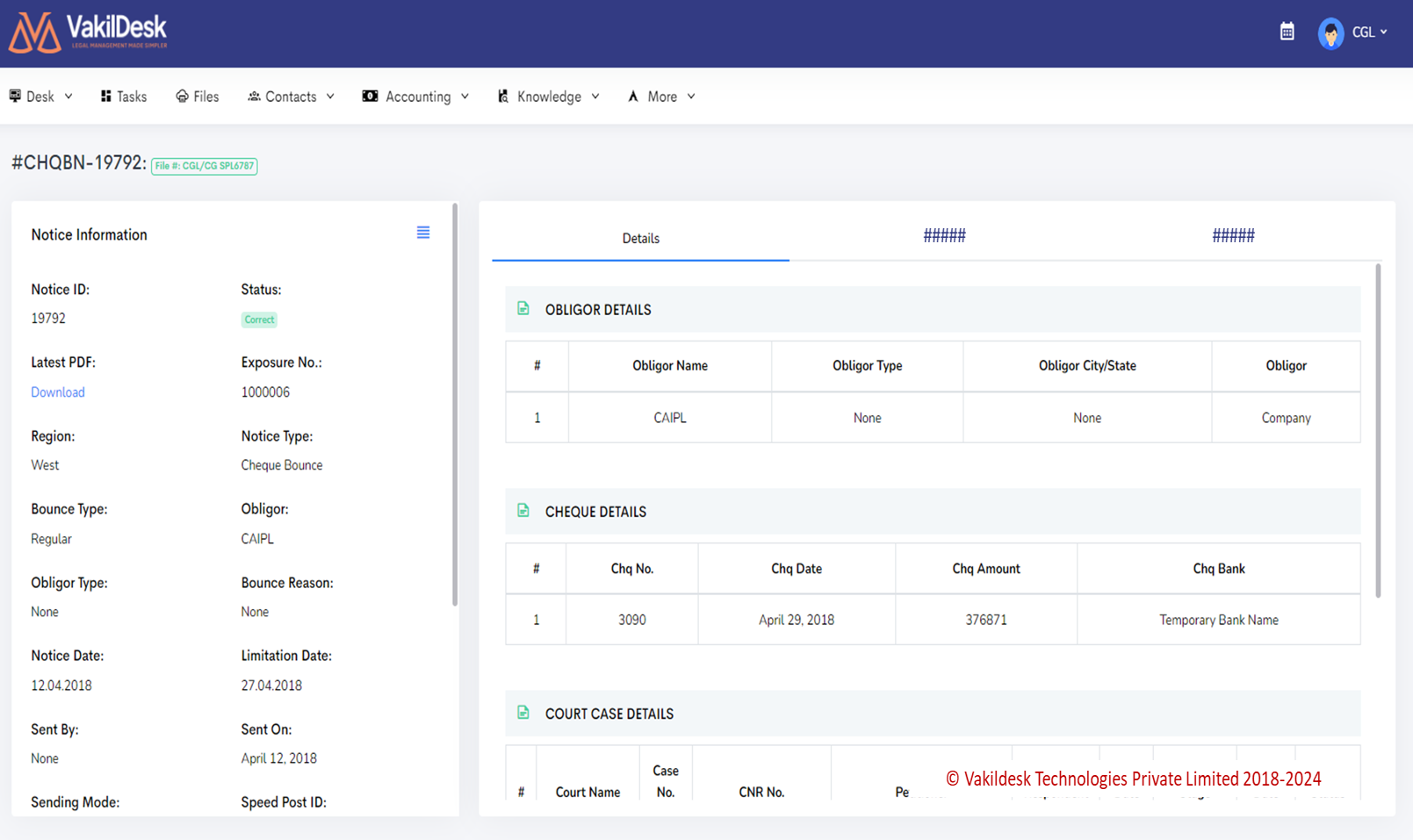Click cheque amount 376871 cell
This screenshot has width=1413, height=840.
point(986,620)
